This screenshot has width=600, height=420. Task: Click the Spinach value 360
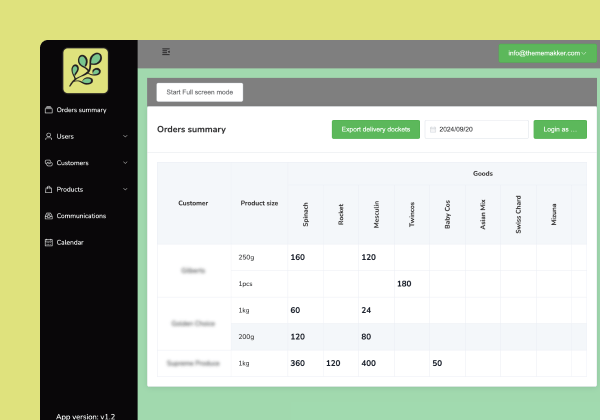298,363
